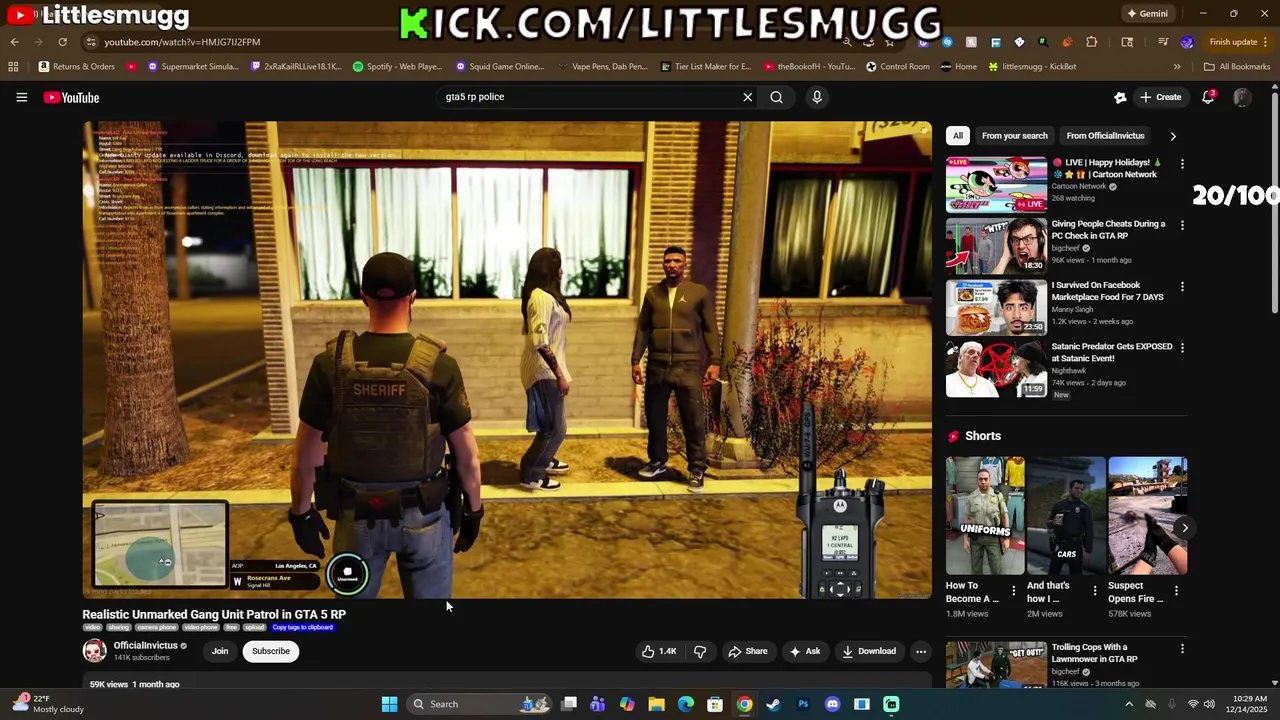Reload the page in Chrome
This screenshot has width=1280, height=720.
(62, 42)
